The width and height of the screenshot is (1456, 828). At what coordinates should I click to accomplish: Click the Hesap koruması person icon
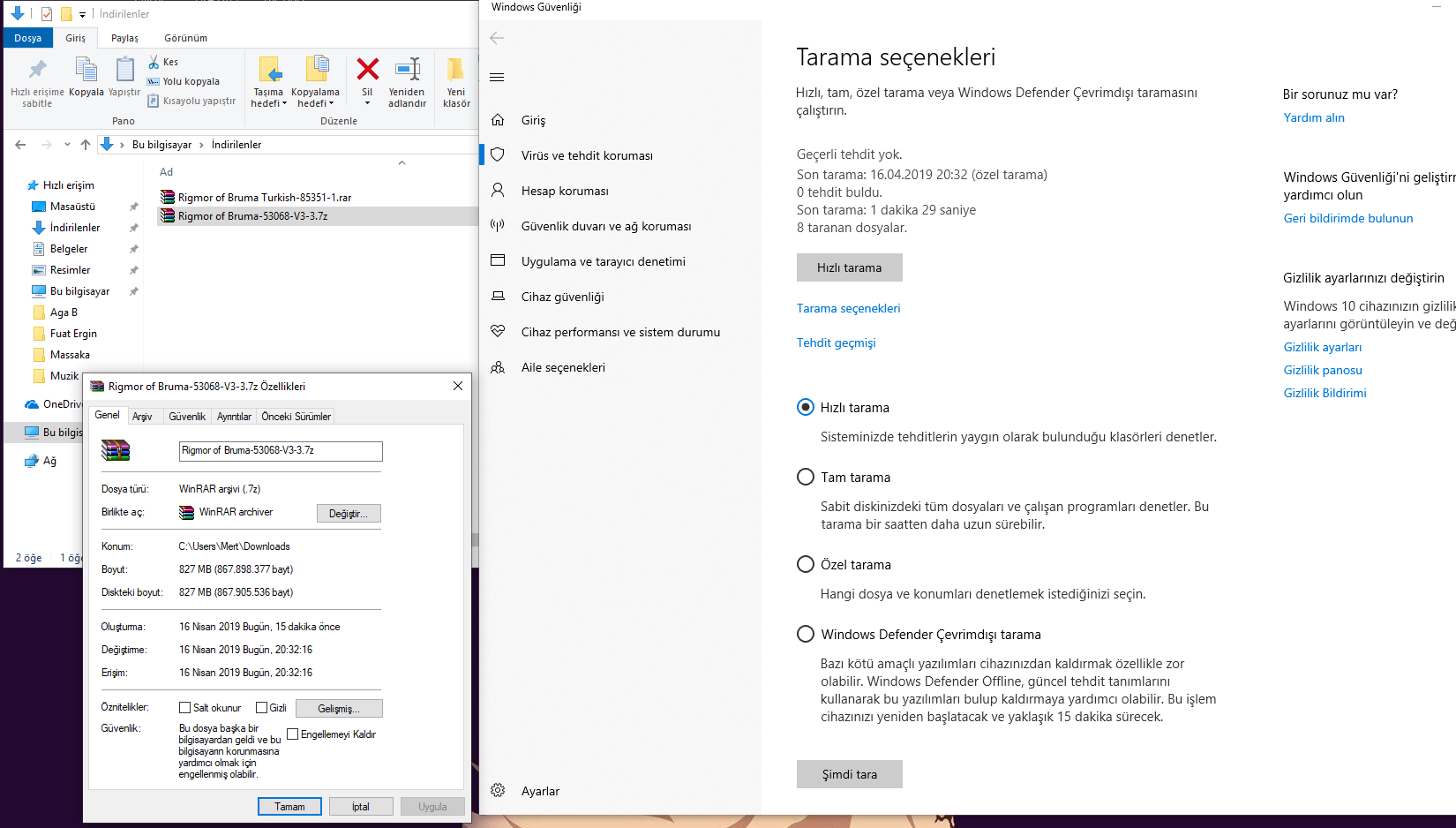[x=498, y=191]
